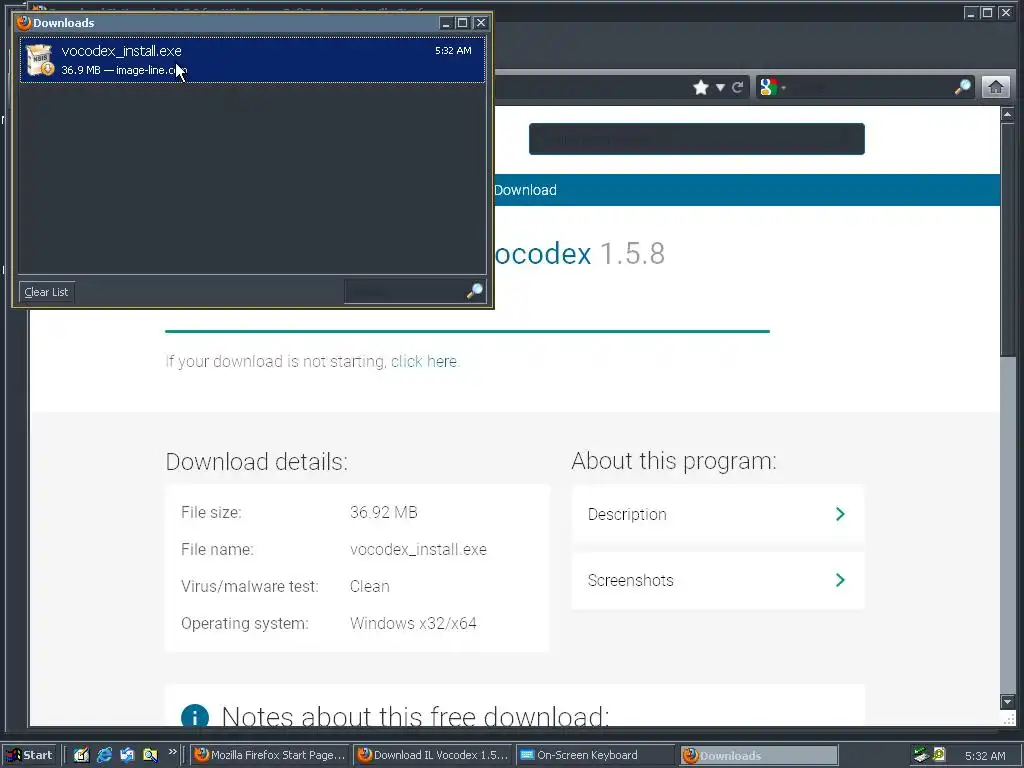Click the vocodex_install.exe file name value in details

[418, 549]
